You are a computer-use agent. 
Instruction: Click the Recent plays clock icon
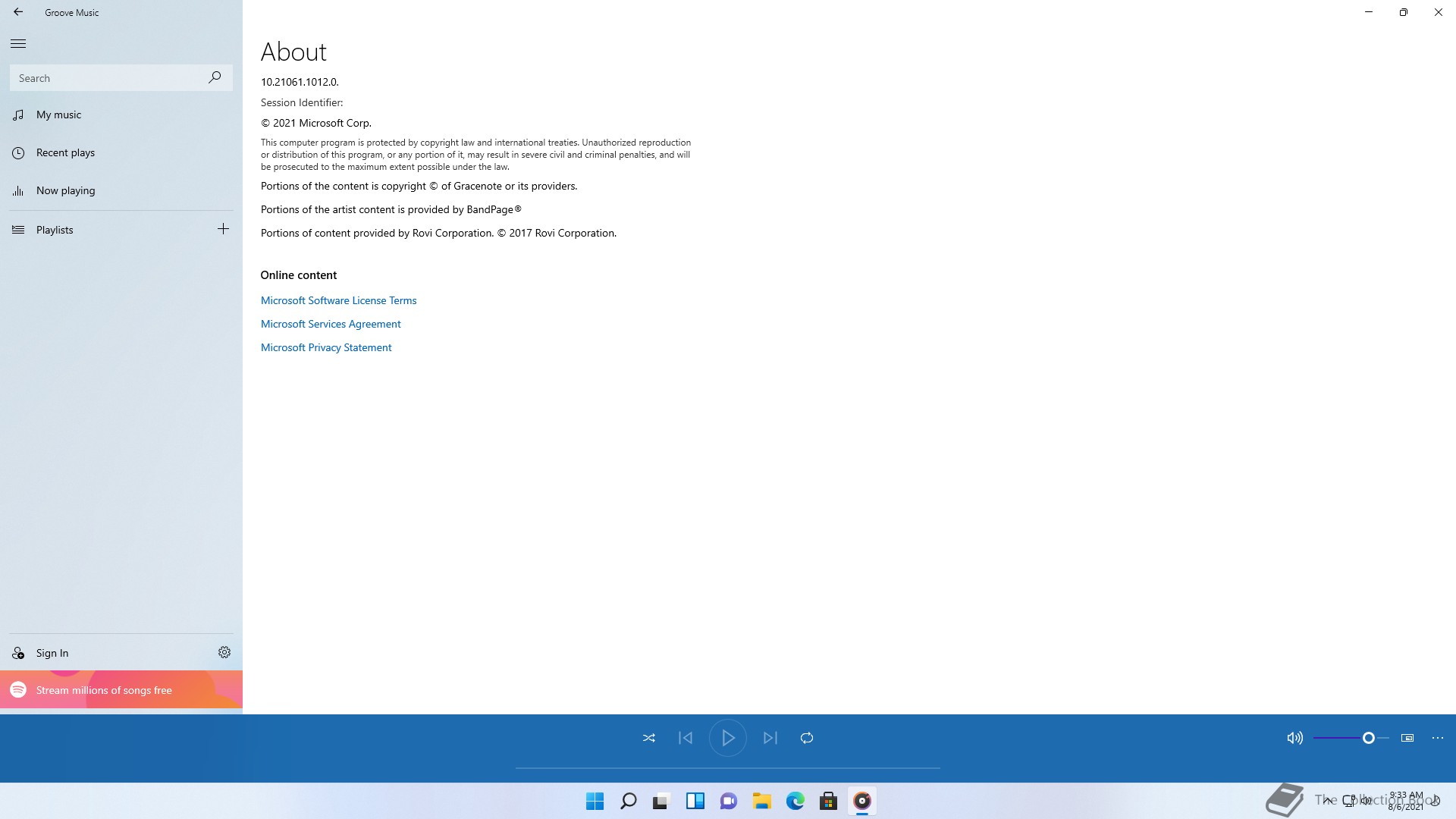[18, 152]
